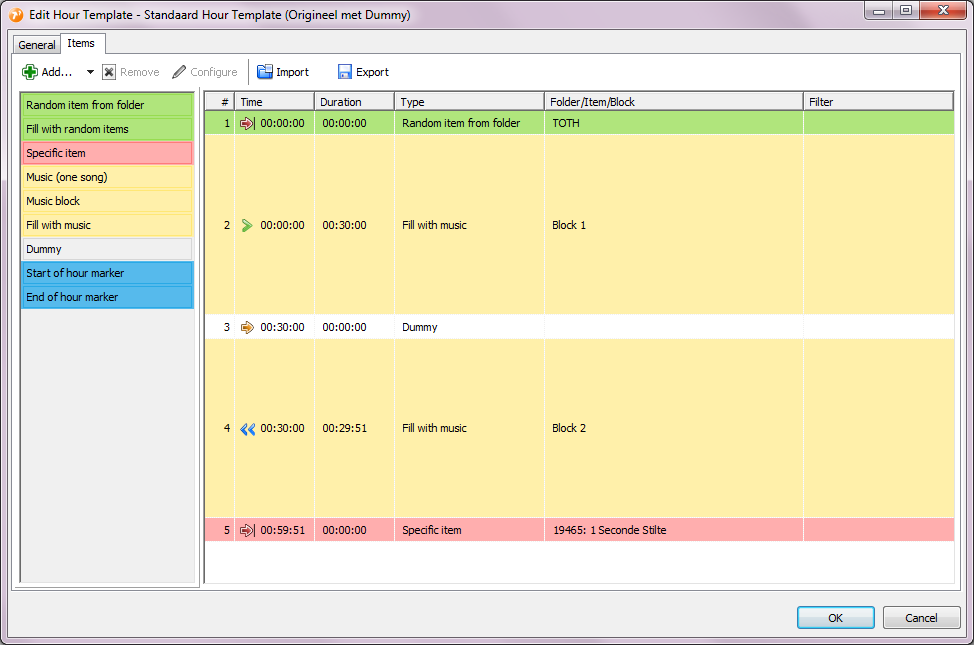
Task: Select the '19465: 1 Seconde Stilte' row entry
Action: pos(609,530)
